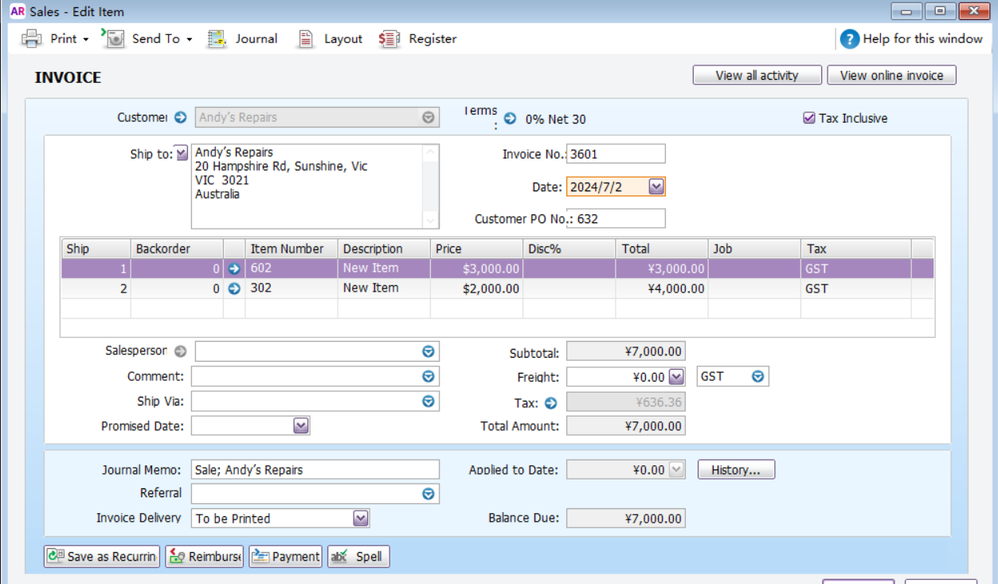Open the Register icon in toolbar

click(389, 39)
